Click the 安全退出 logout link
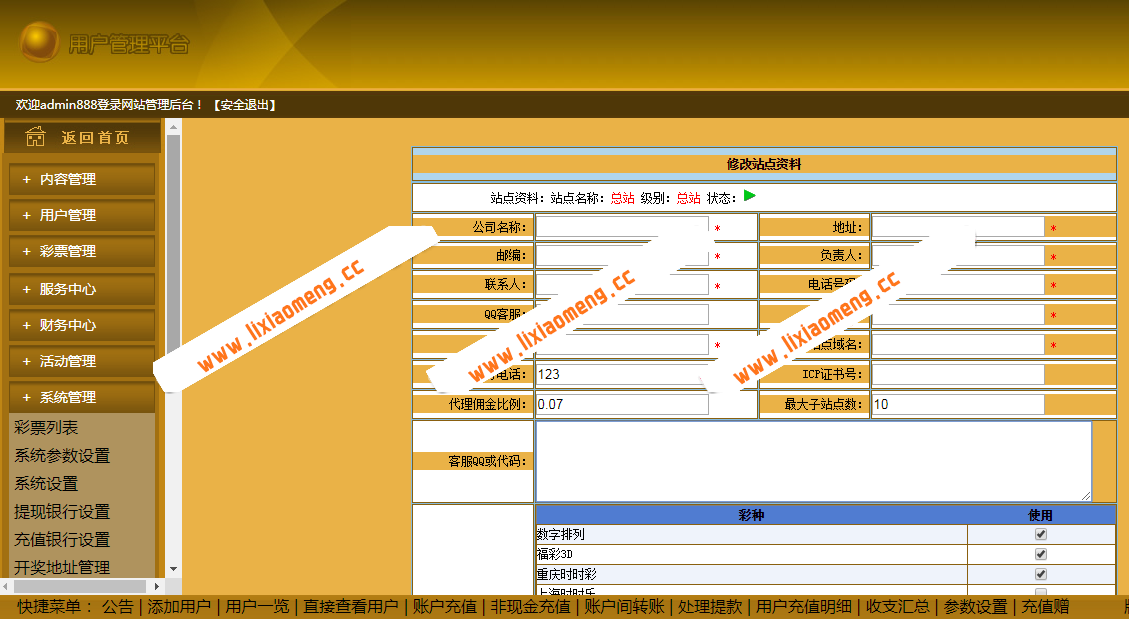The image size is (1129, 619). click(245, 105)
